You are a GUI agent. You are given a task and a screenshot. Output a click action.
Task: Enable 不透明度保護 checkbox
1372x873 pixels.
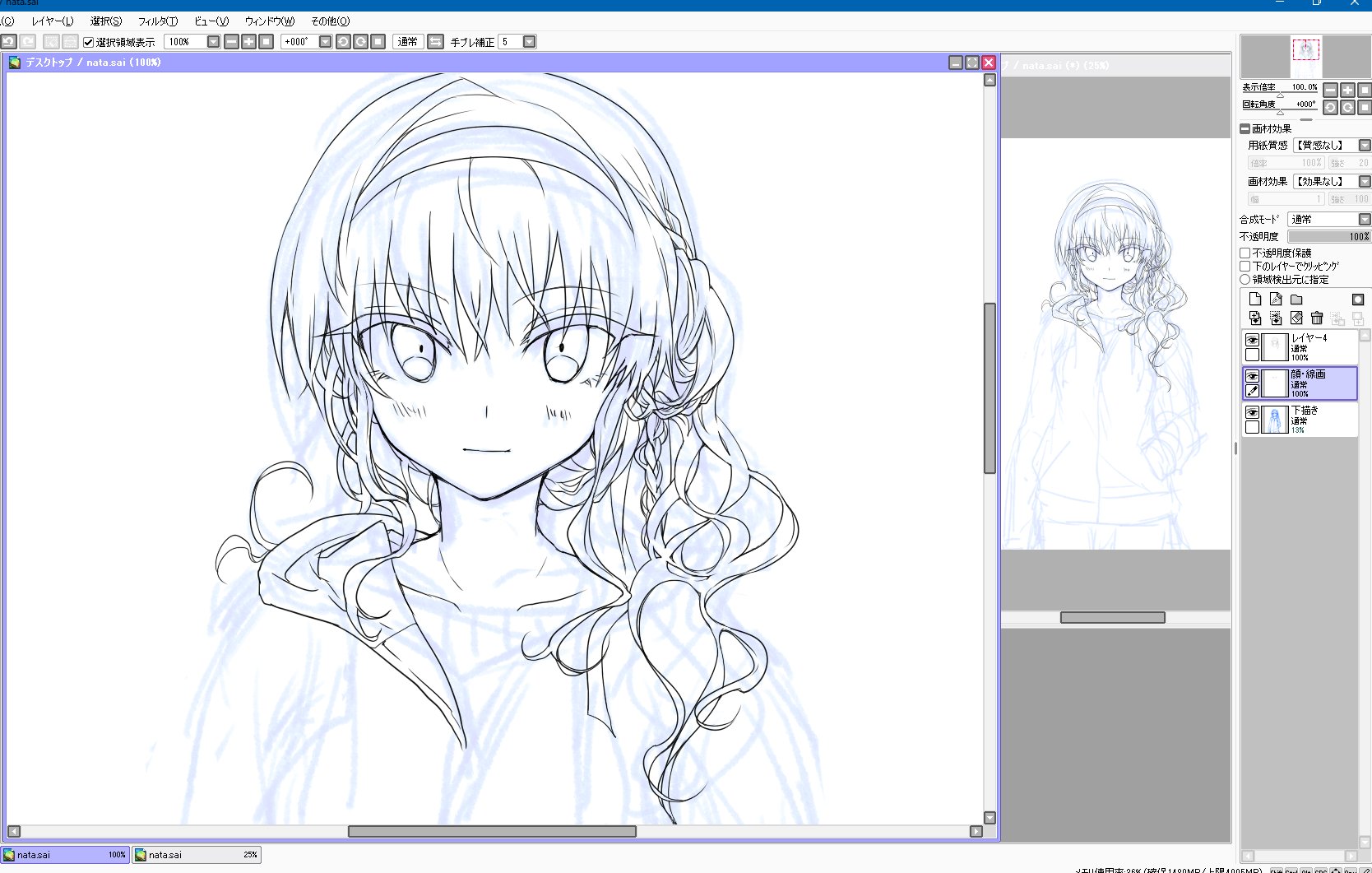point(1245,253)
